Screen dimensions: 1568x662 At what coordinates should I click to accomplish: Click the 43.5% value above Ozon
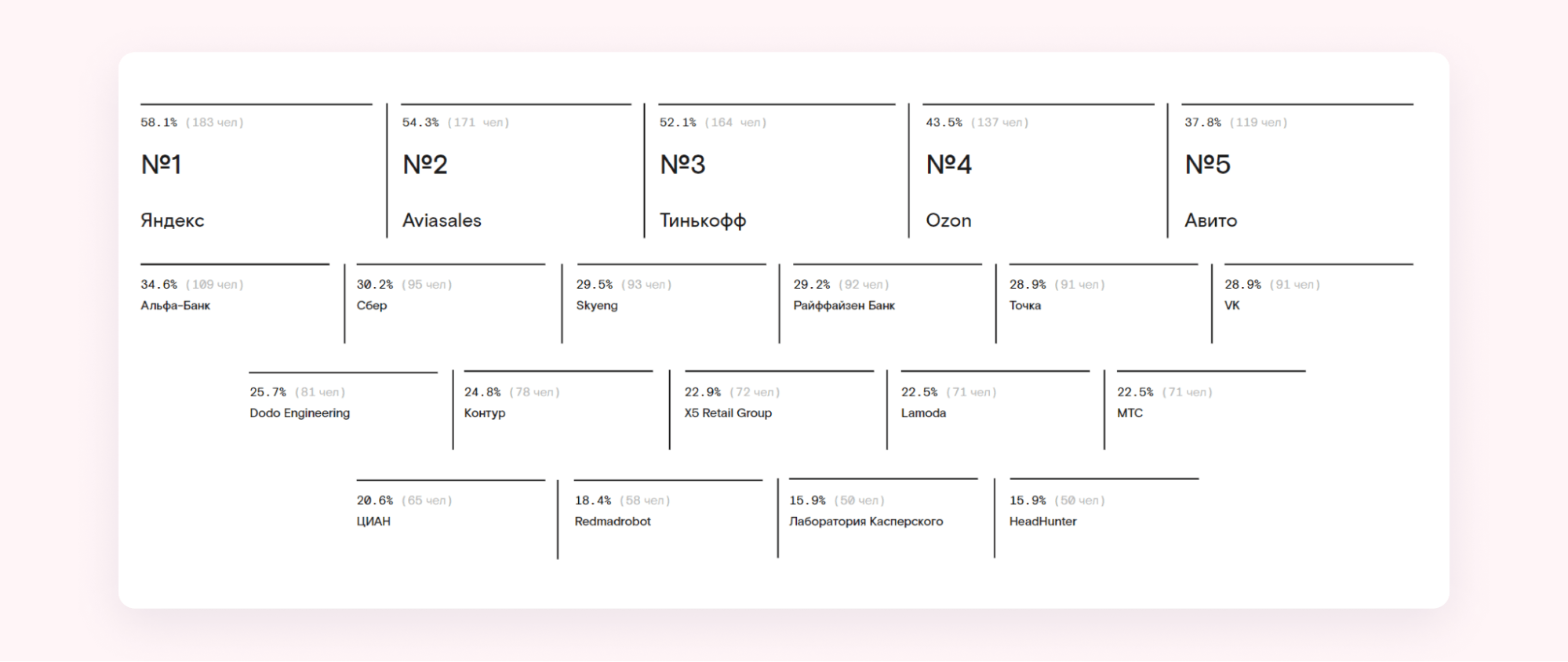(x=944, y=122)
